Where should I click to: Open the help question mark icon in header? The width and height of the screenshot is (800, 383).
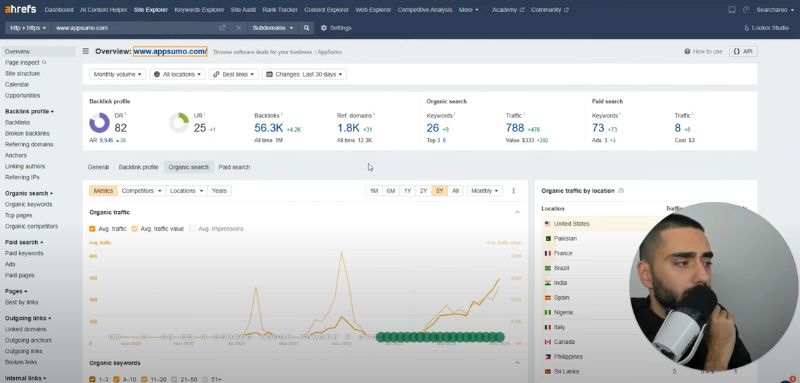coord(746,10)
